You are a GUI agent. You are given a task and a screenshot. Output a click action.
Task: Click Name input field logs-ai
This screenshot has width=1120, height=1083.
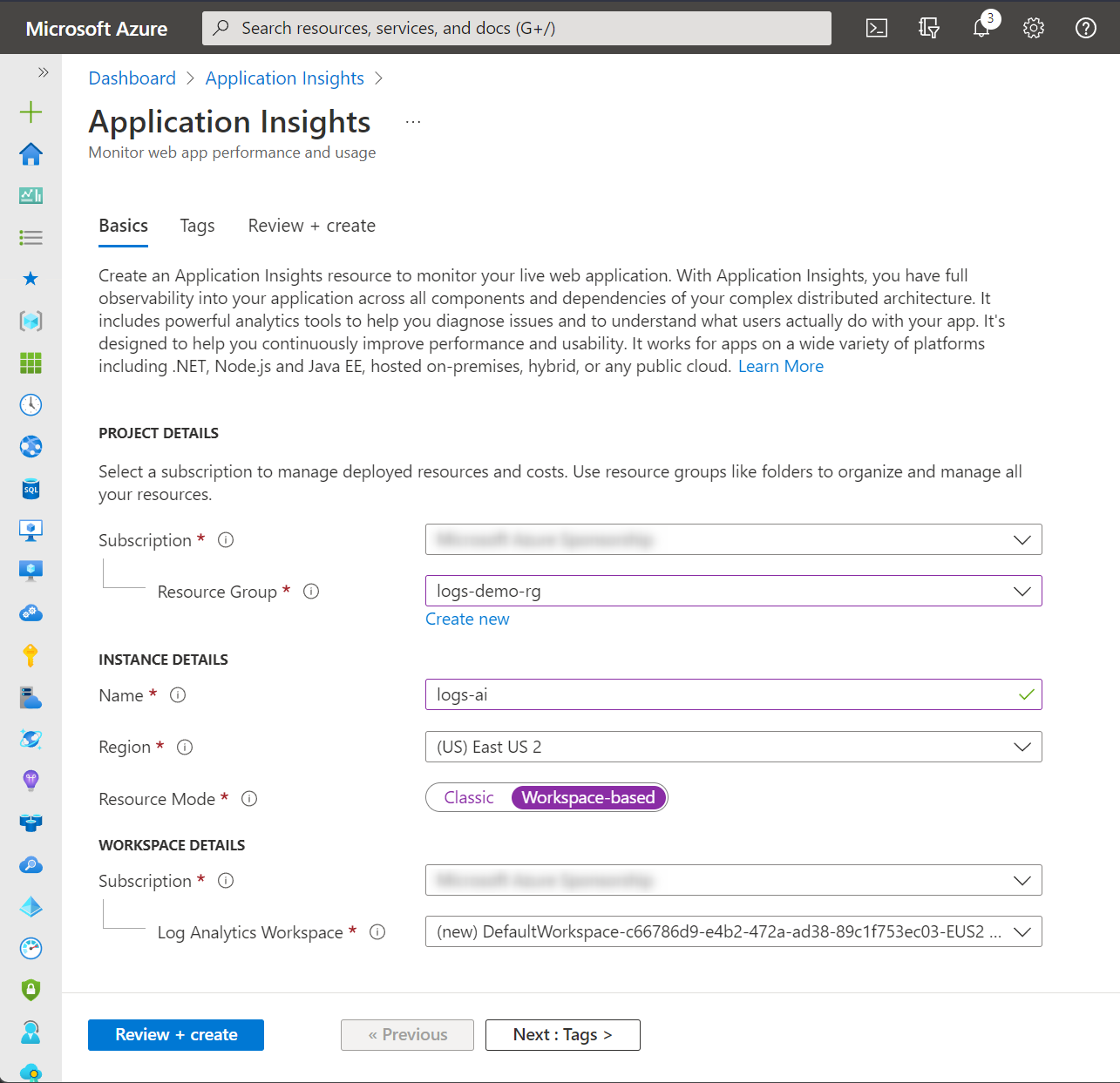tap(734, 694)
